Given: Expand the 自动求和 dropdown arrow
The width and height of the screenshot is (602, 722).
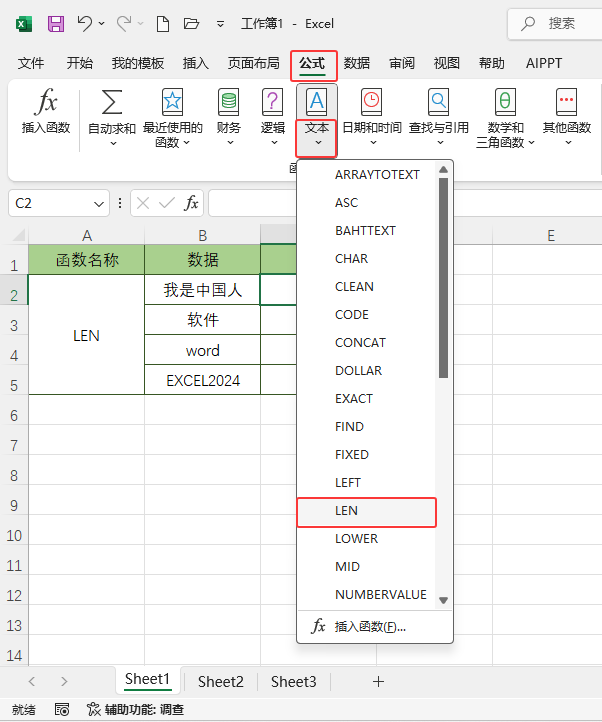Looking at the screenshot, I should [x=113, y=143].
